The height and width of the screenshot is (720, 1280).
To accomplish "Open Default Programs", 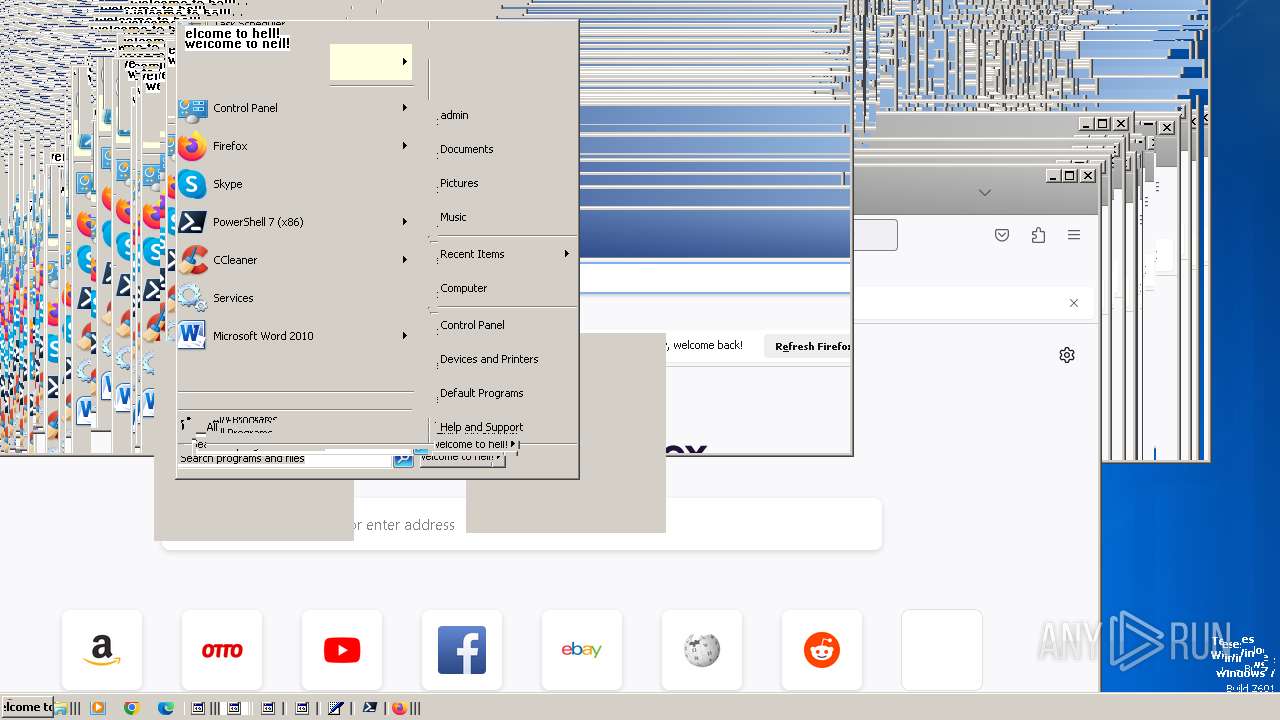I will click(481, 393).
